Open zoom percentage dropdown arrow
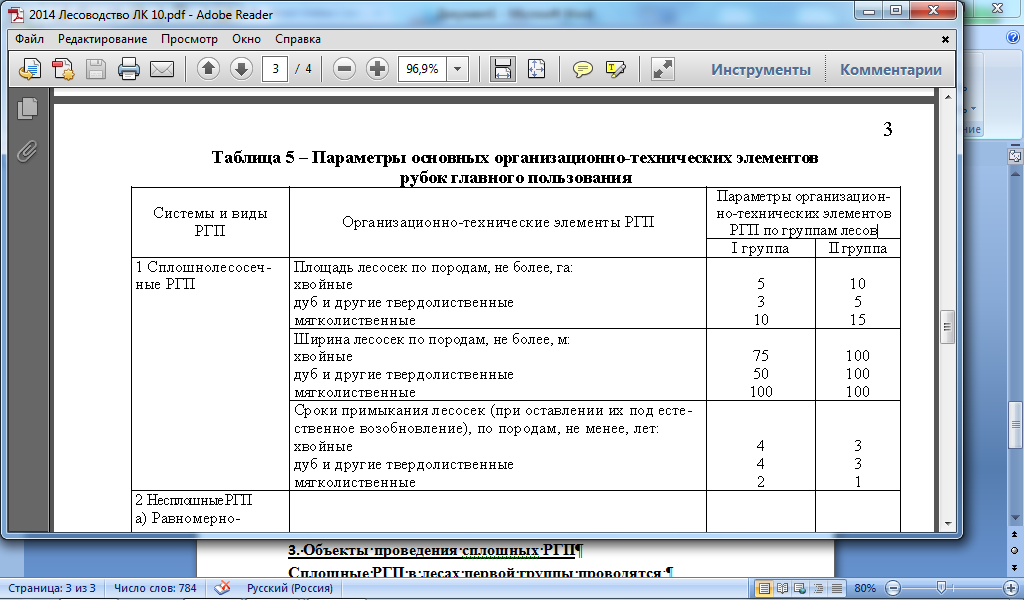The width and height of the screenshot is (1024, 600). [x=458, y=69]
